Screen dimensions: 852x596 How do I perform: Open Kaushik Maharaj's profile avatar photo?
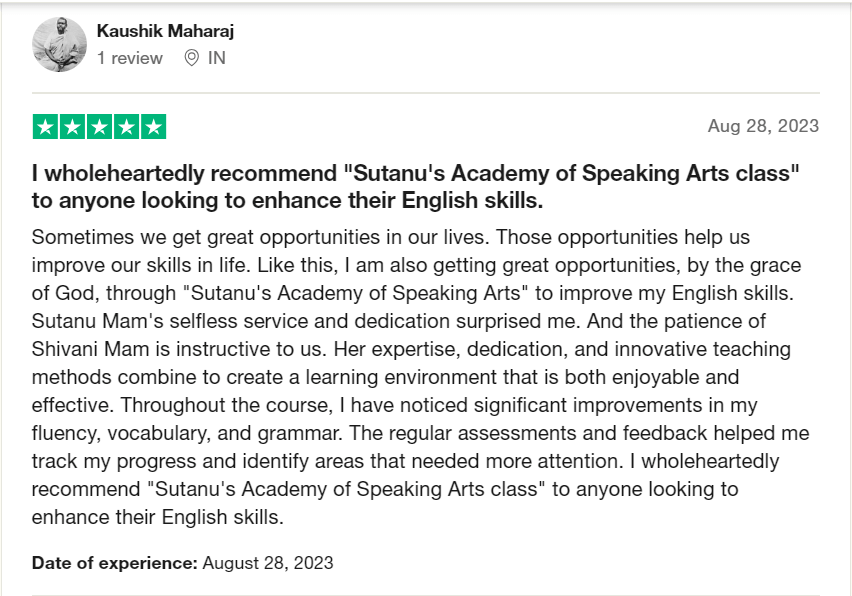[x=59, y=45]
